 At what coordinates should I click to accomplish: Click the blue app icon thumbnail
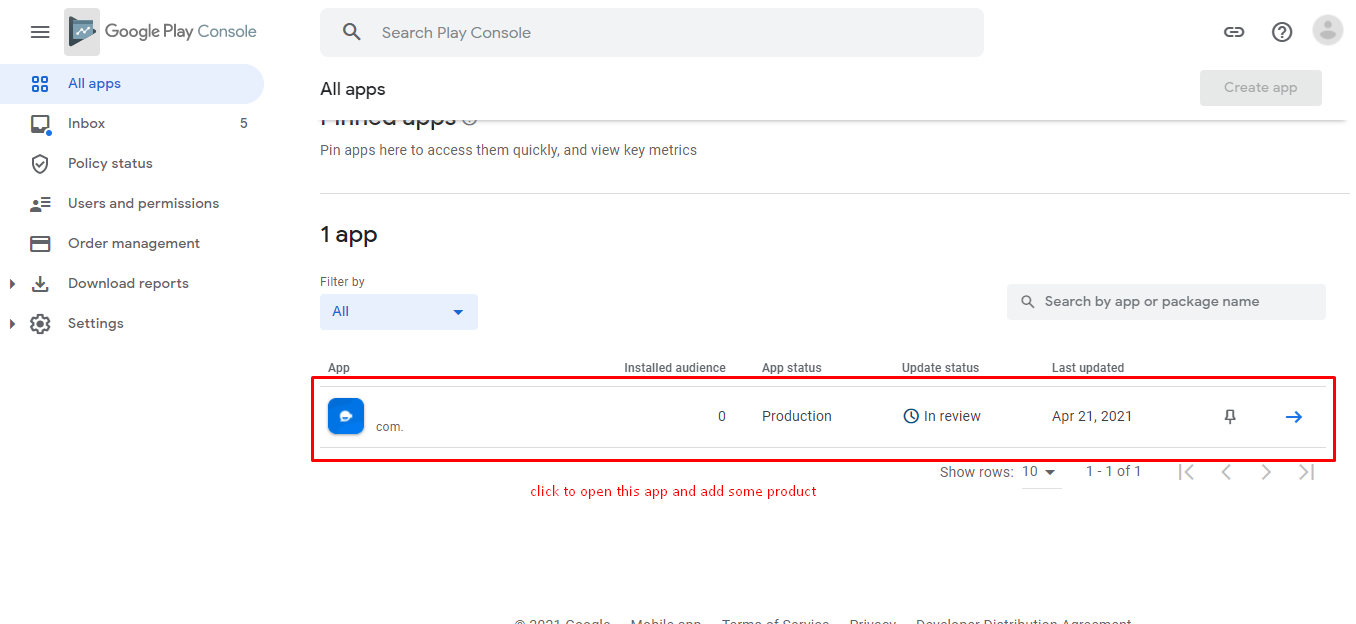346,416
